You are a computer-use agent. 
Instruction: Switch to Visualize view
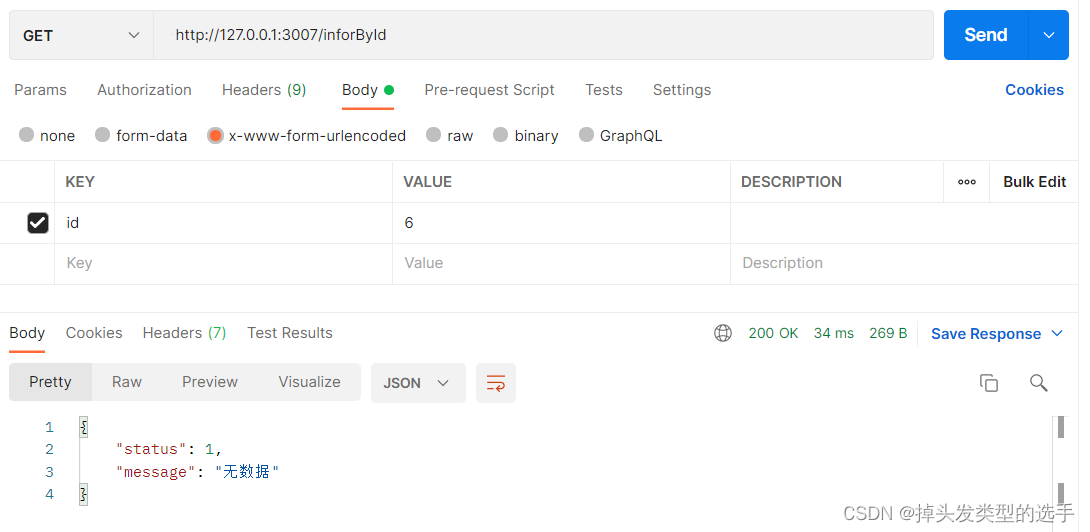[309, 382]
